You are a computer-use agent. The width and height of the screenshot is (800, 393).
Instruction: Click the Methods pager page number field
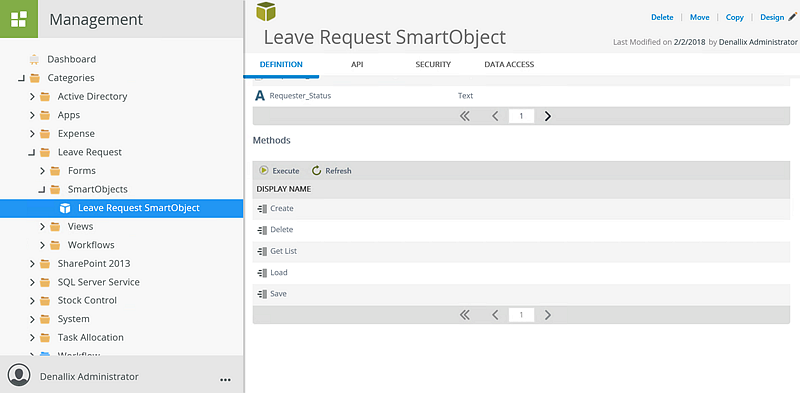click(x=521, y=315)
